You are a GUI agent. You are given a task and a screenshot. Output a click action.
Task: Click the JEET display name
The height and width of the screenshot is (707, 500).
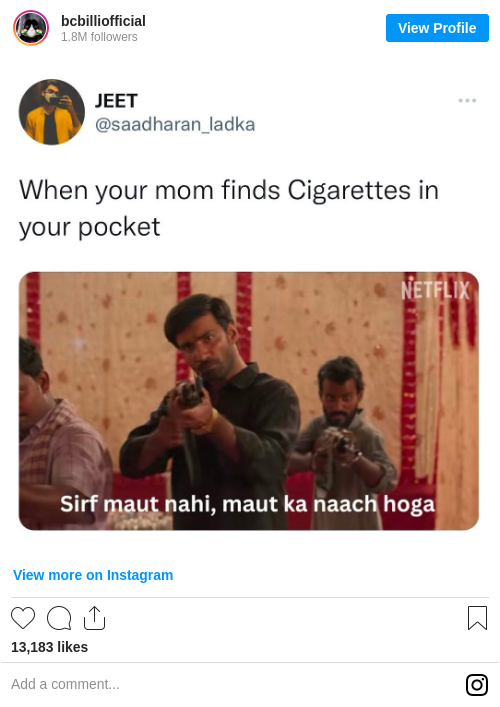[116, 101]
